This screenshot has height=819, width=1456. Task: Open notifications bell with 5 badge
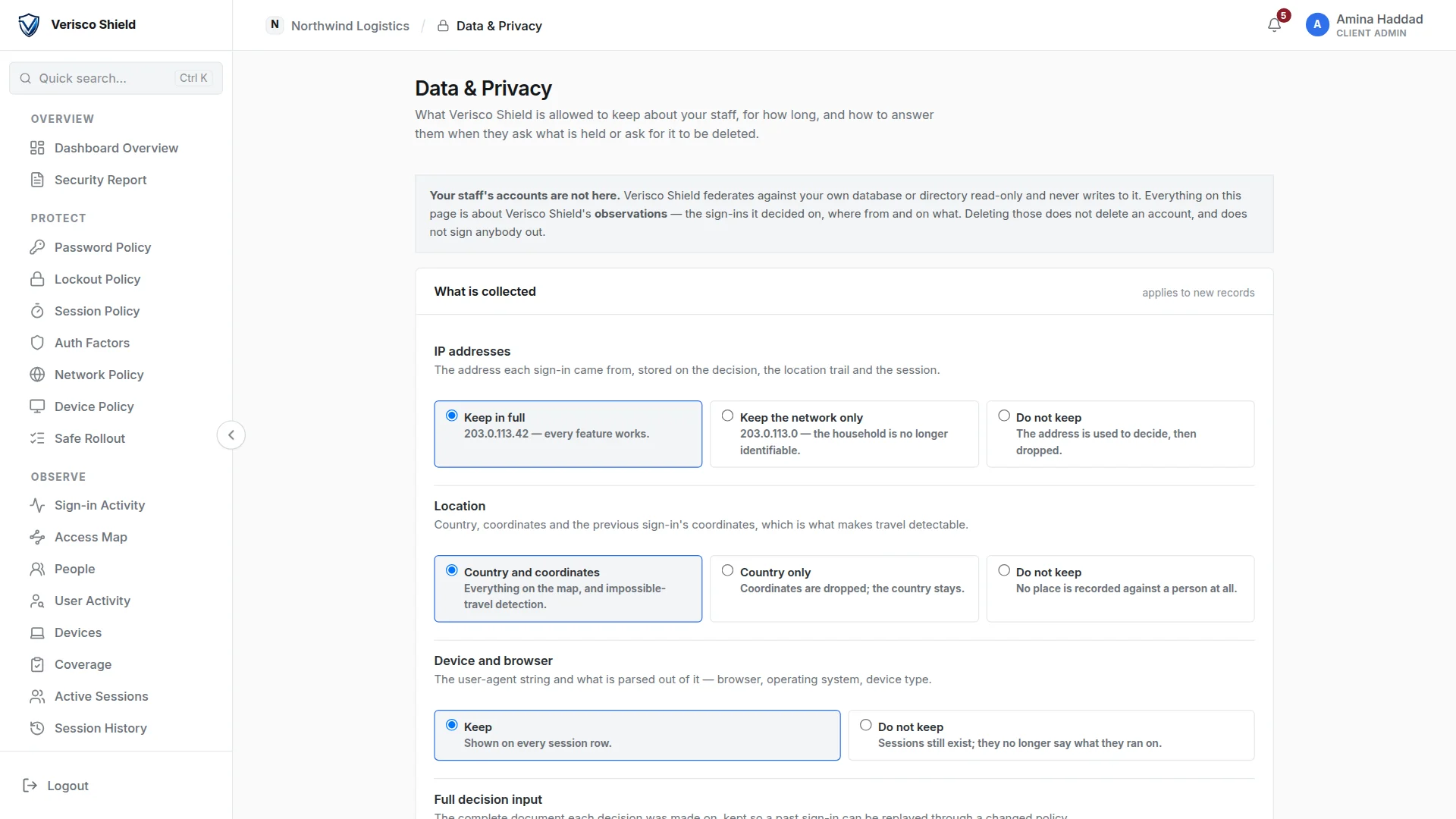[1275, 25]
